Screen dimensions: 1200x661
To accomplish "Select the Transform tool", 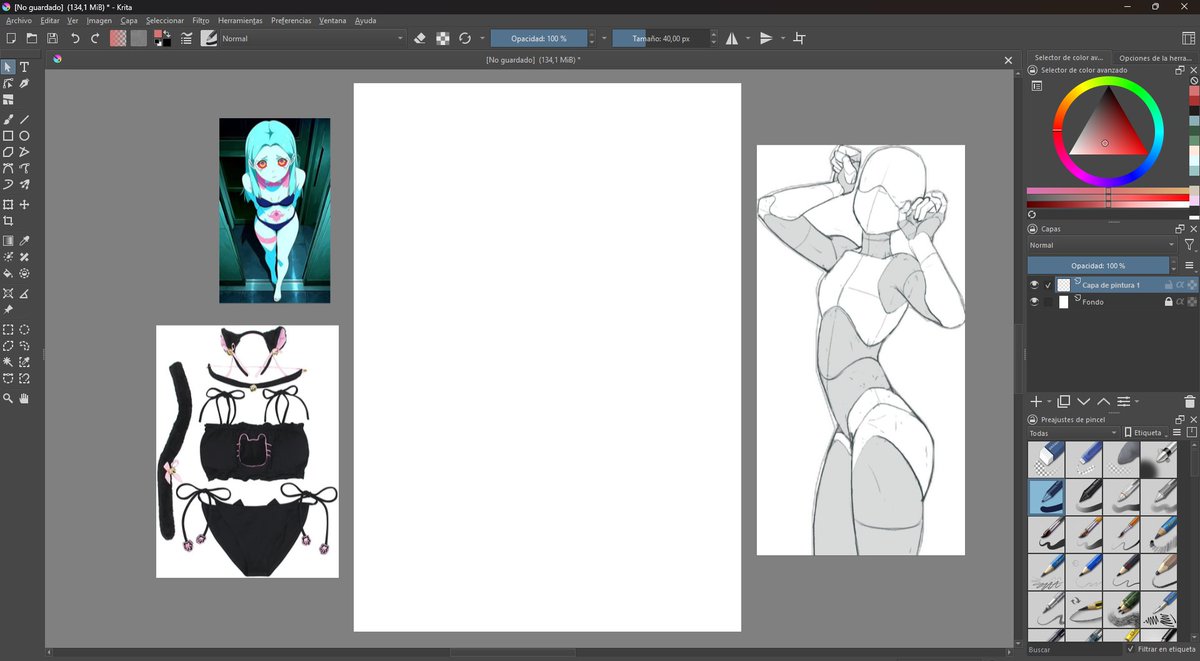I will (8, 205).
